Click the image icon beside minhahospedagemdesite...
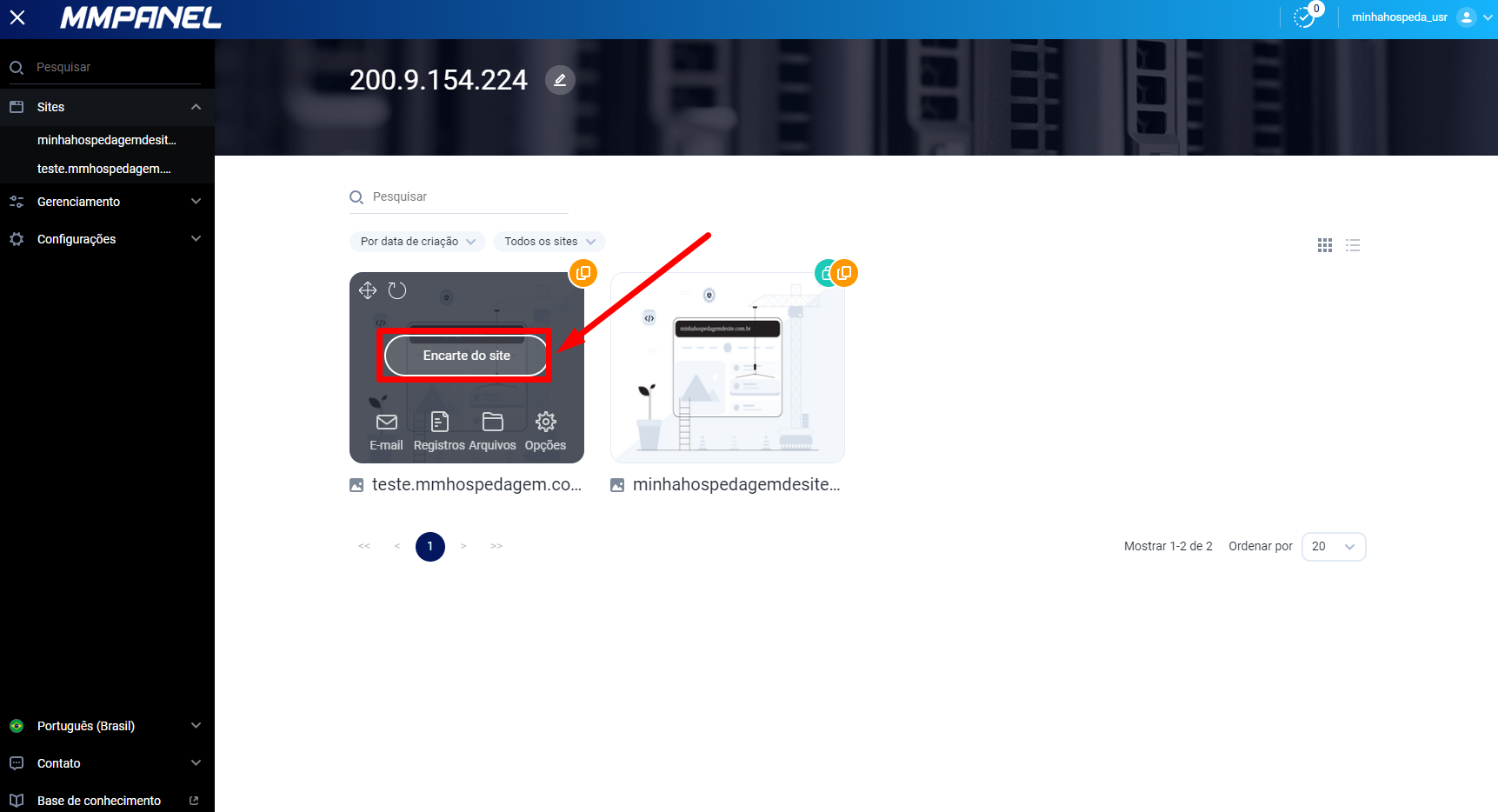The height and width of the screenshot is (812, 1498). click(x=617, y=485)
